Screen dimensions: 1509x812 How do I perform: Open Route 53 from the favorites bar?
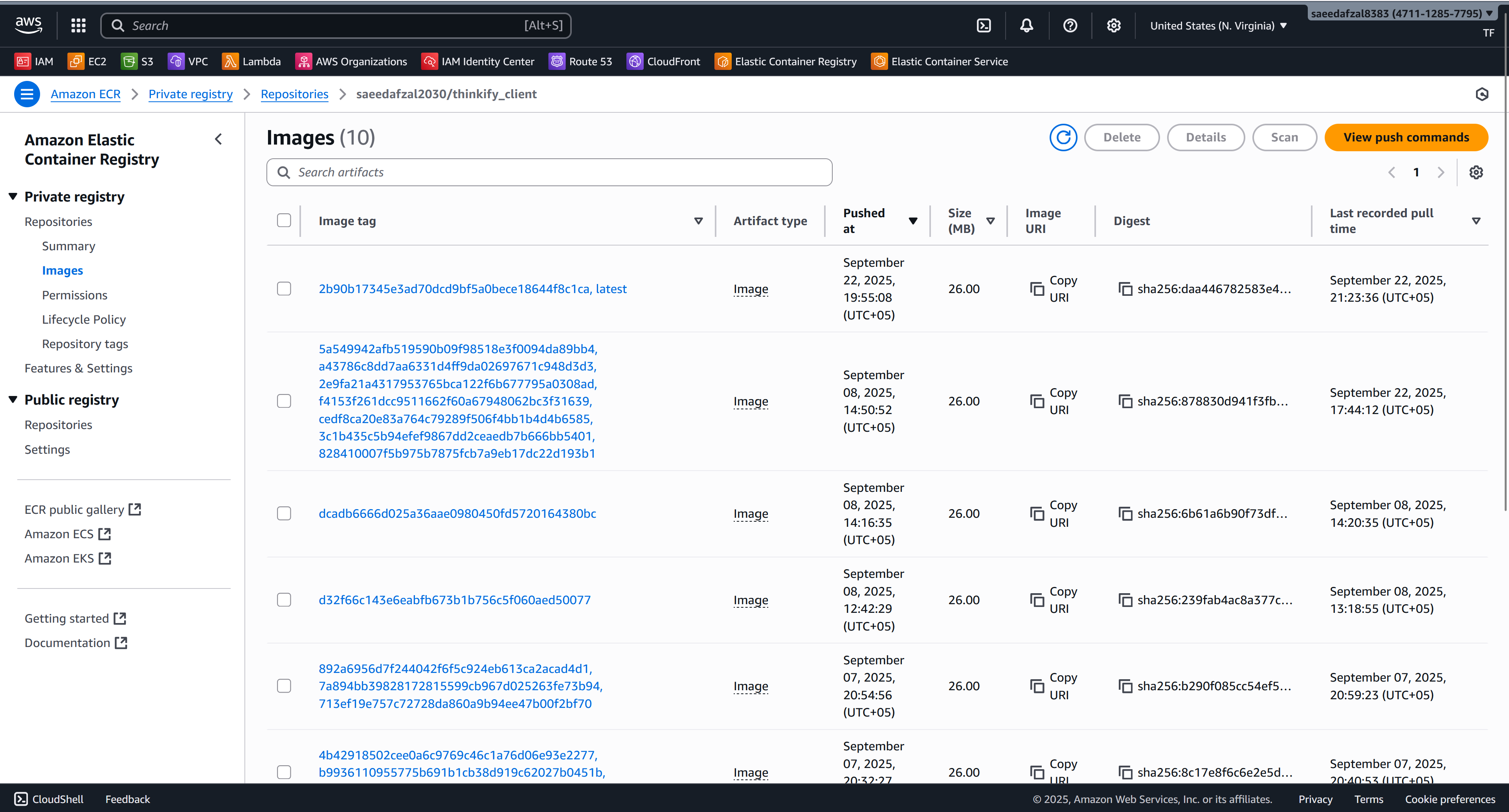coord(580,61)
